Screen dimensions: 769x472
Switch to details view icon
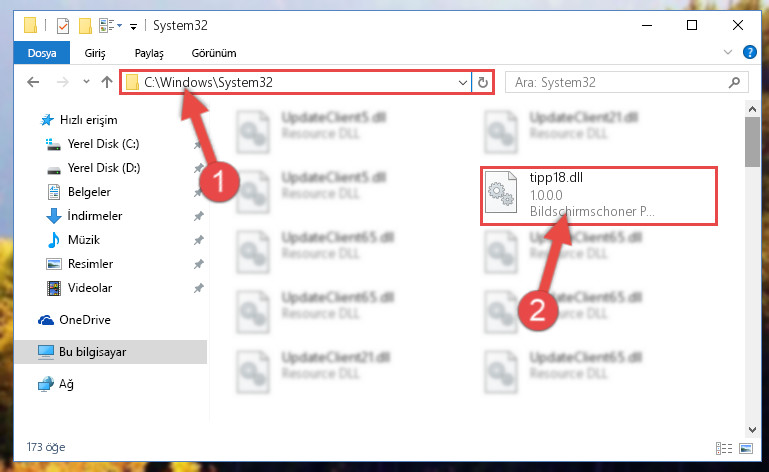pos(724,448)
